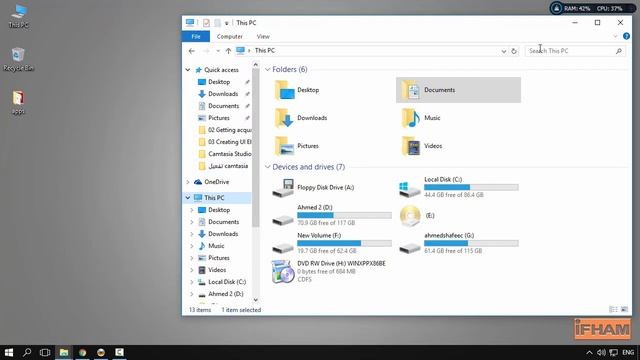Switch to the View ribbon tab
The height and width of the screenshot is (360, 640).
click(263, 36)
